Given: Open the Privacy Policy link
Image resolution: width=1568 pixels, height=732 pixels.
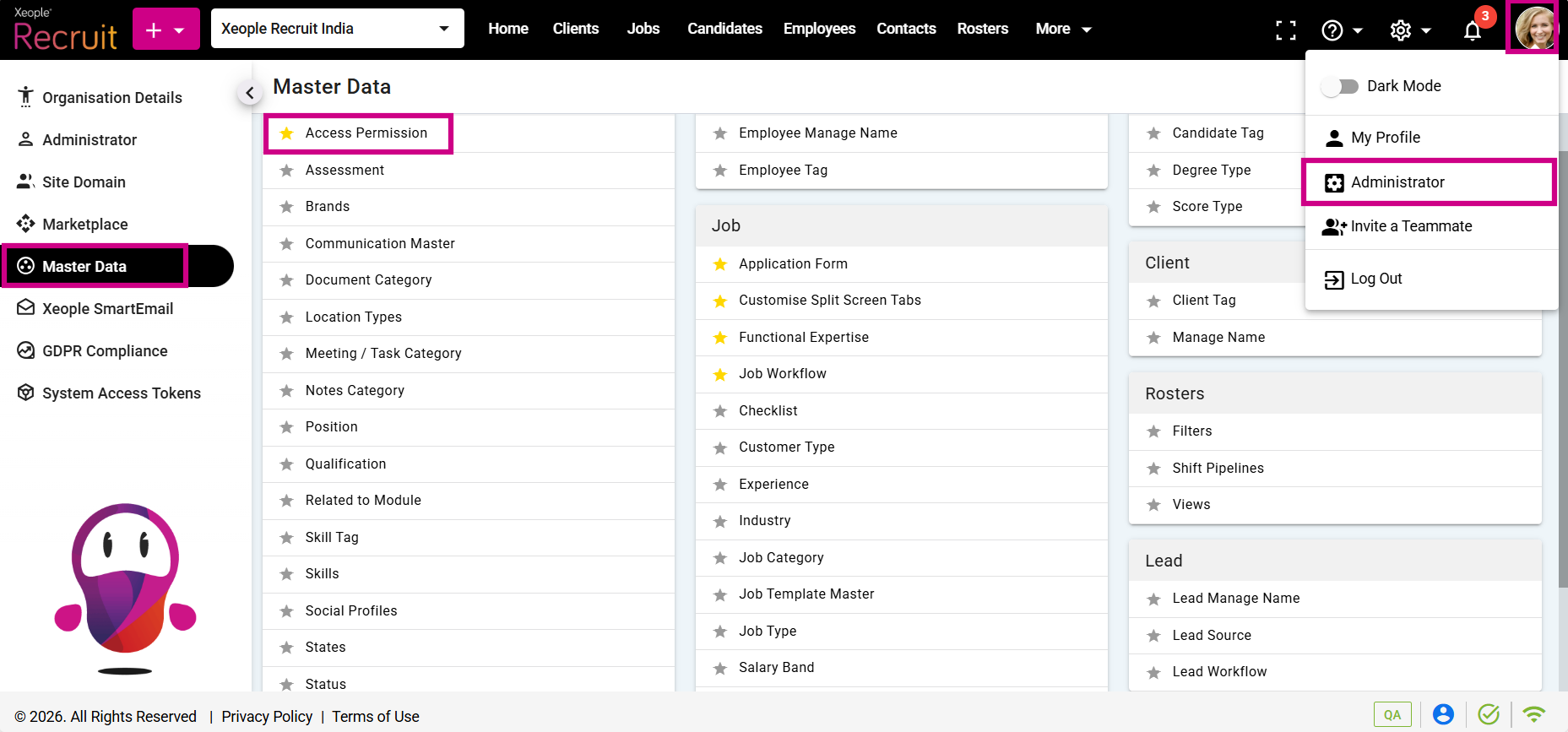Looking at the screenshot, I should [x=267, y=716].
